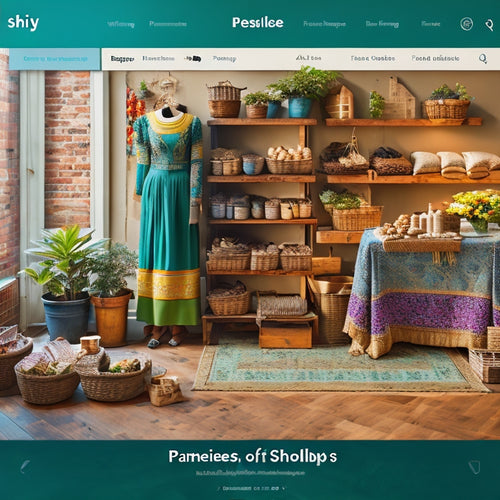Open the header menu item just right of Pesslice
500x500 pixels.
(x=324, y=24)
